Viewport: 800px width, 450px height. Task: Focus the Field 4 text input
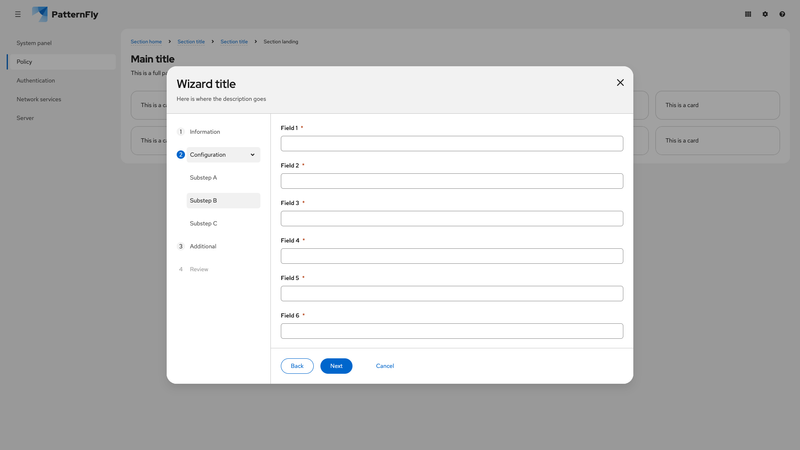(451, 256)
